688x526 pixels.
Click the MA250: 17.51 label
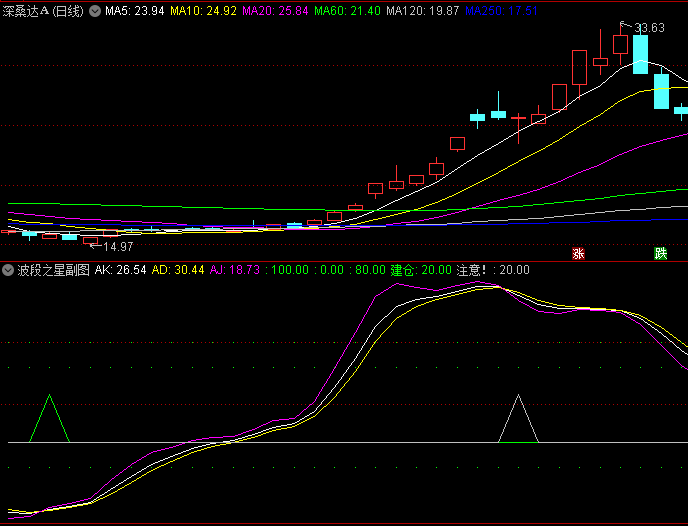[502, 11]
